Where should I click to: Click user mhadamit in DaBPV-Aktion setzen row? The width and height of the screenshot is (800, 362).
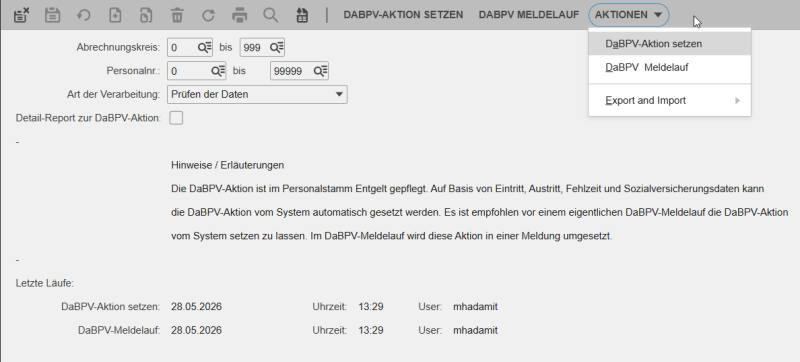click(475, 306)
